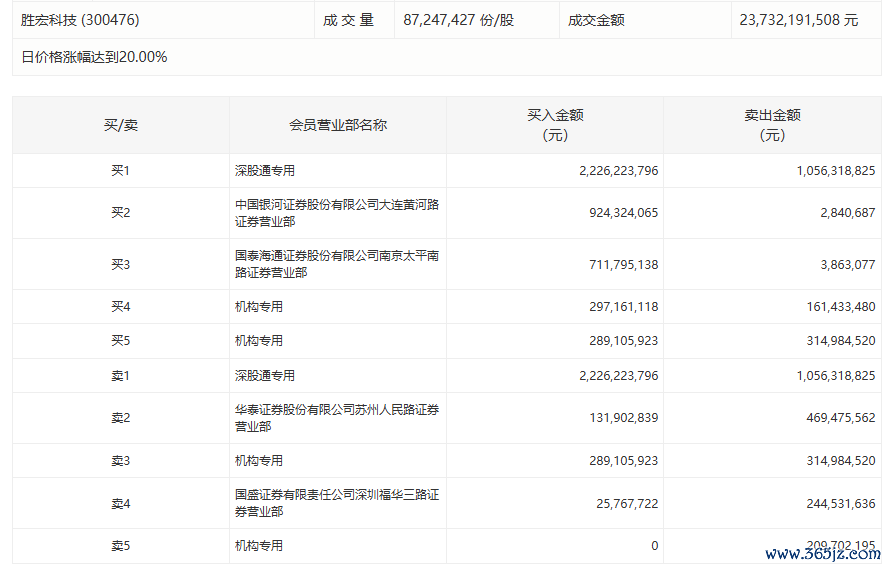
Task: Click the www.365jz.com watermark link
Action: (x=822, y=553)
